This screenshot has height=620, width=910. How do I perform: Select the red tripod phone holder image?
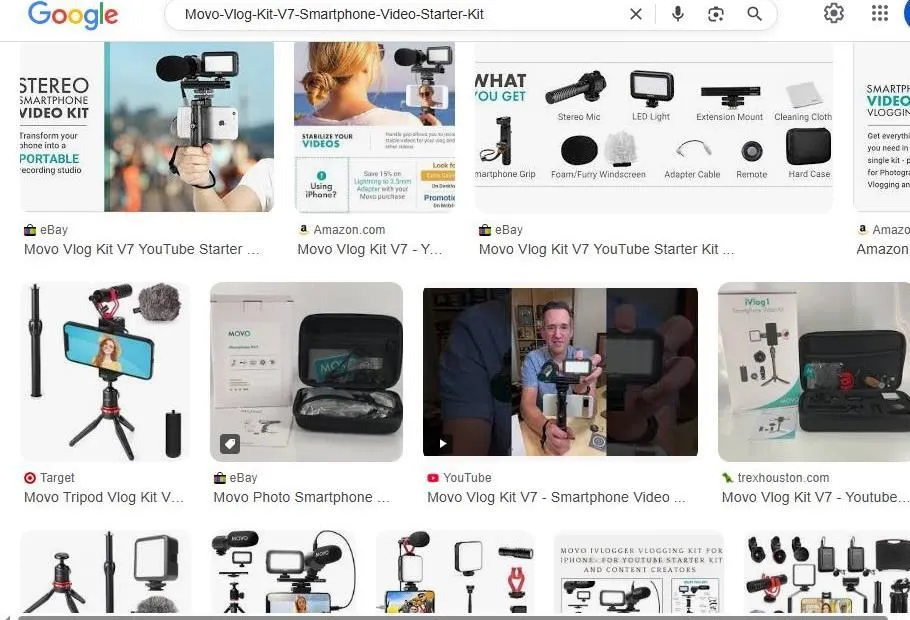pos(105,372)
